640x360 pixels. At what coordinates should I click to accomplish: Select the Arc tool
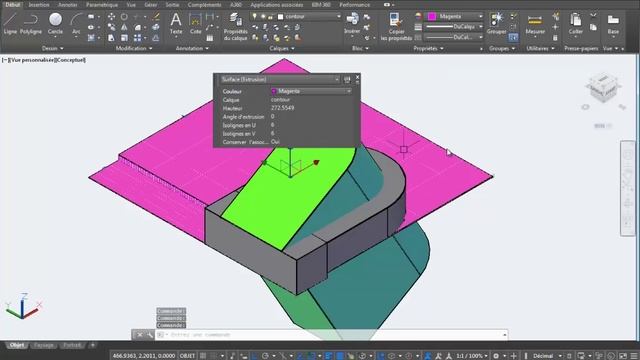76,23
